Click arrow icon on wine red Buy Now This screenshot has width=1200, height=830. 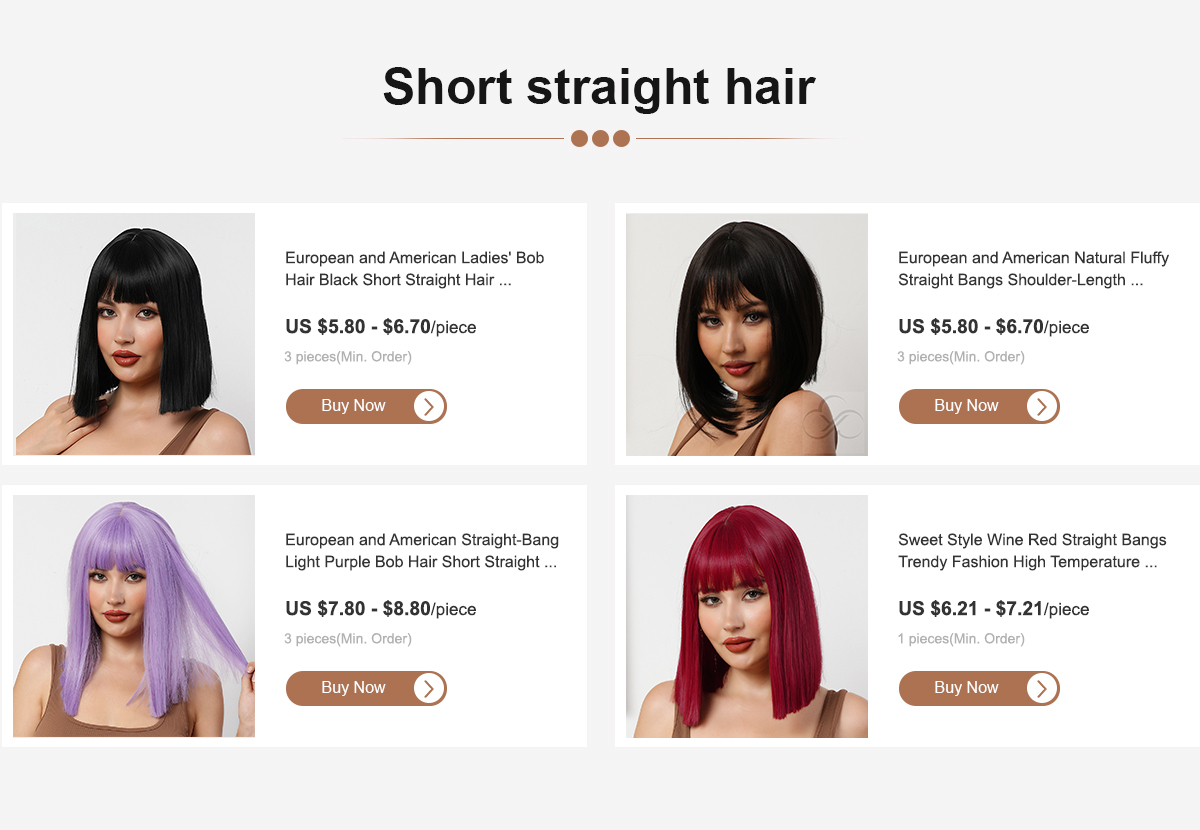click(1042, 688)
